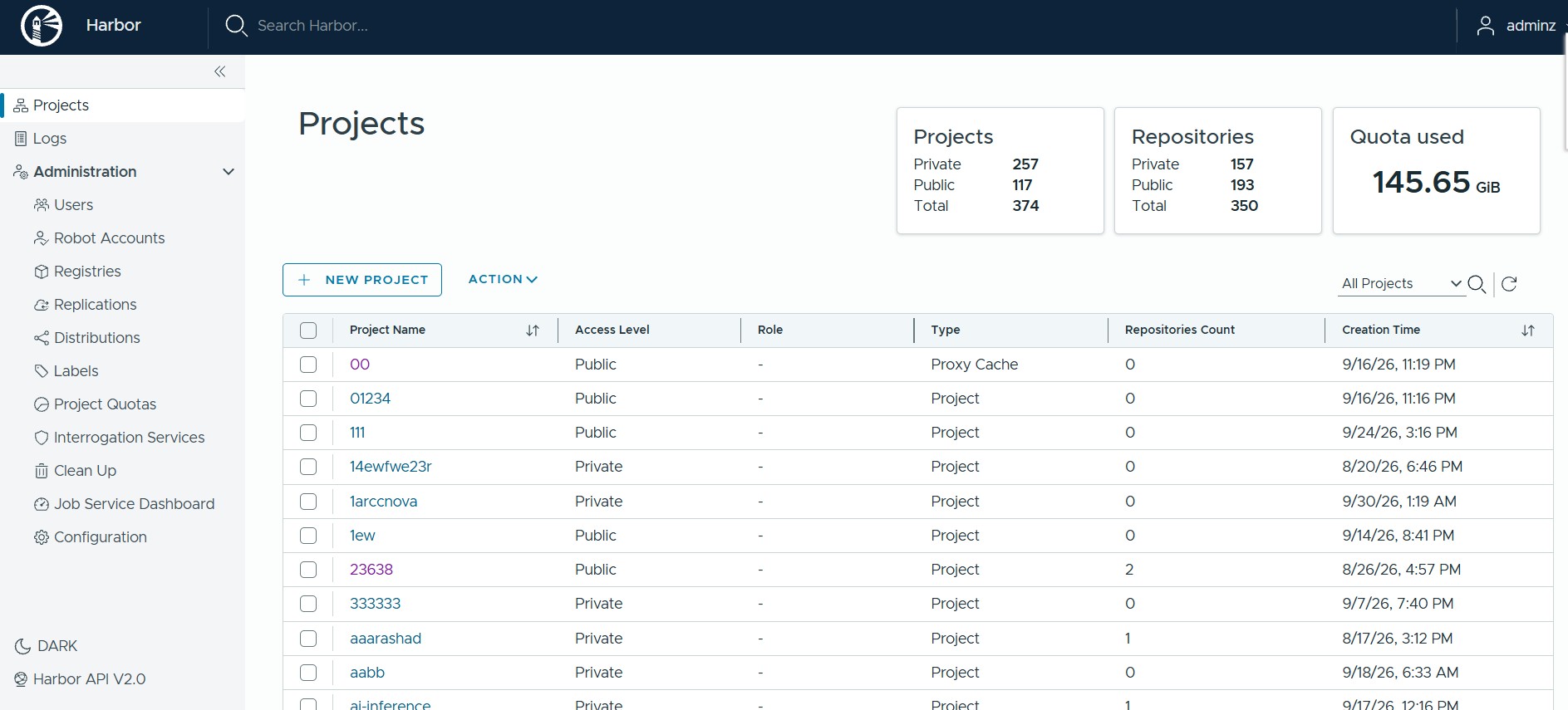
Task: Check the aaarashad row checkbox
Action: point(308,639)
